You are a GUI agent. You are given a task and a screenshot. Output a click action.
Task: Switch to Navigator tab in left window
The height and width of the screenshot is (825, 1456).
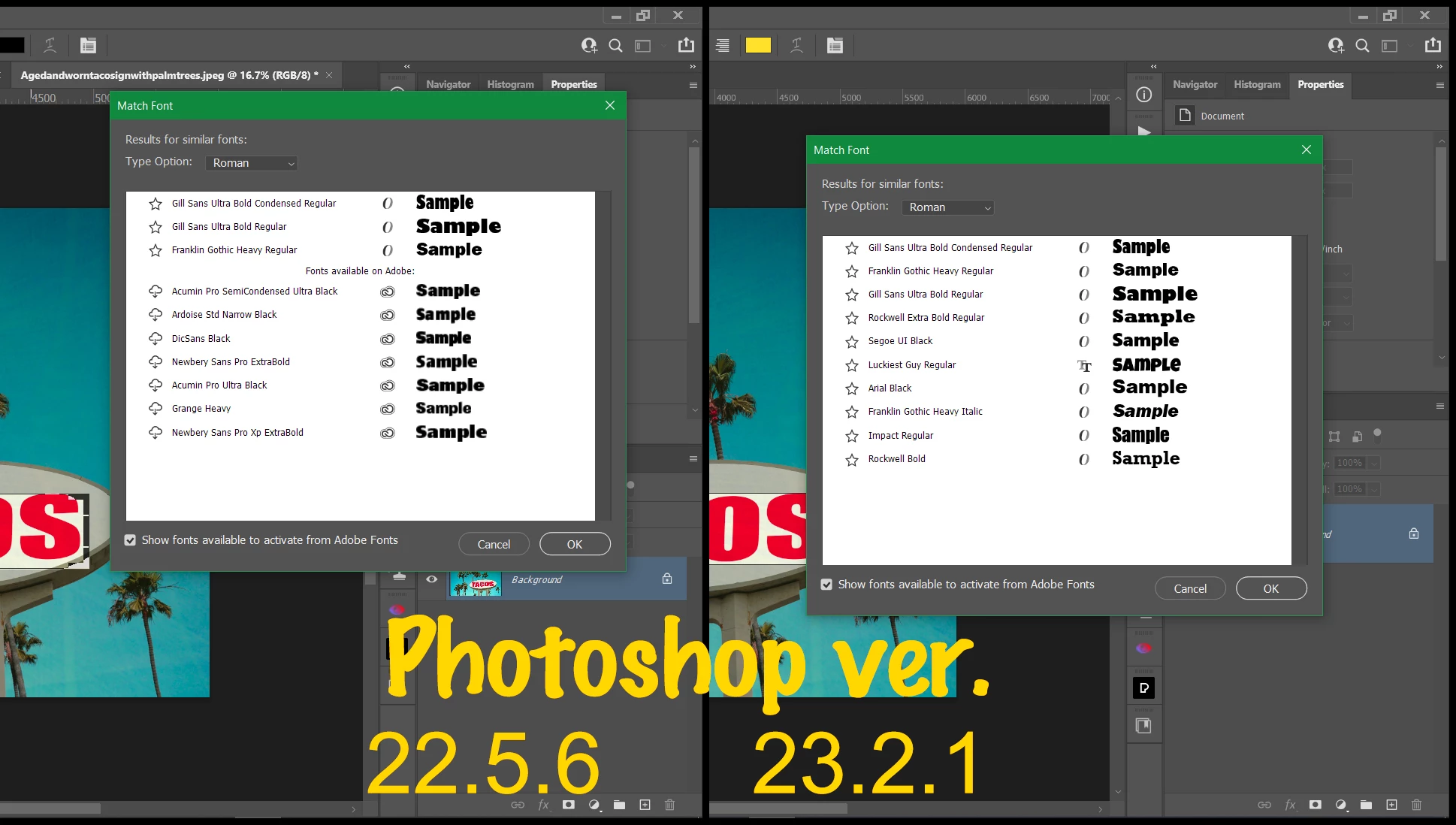tap(448, 85)
